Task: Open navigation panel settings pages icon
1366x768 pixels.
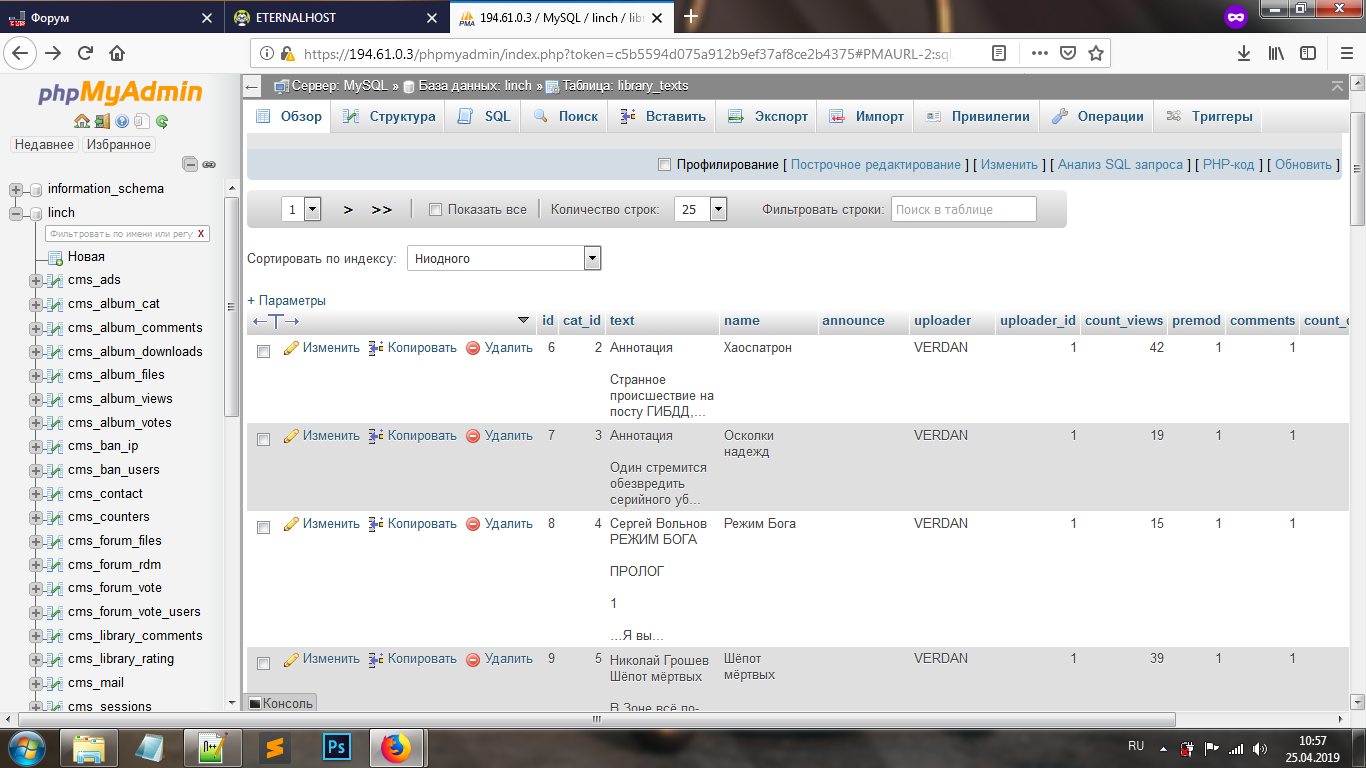Action: [x=141, y=121]
